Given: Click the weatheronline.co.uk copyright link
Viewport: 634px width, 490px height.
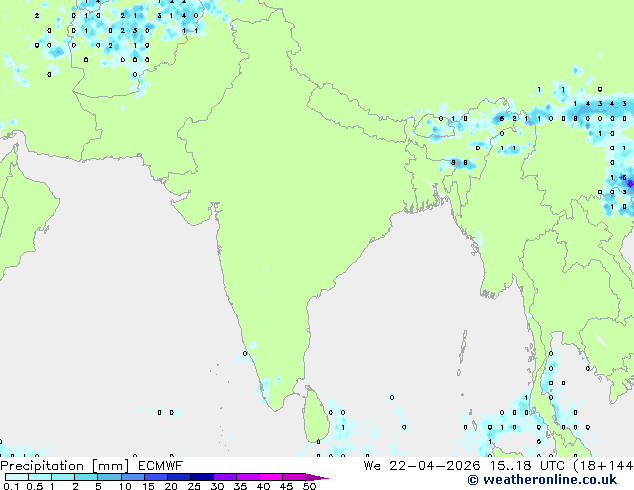Looking at the screenshot, I should (542, 480).
